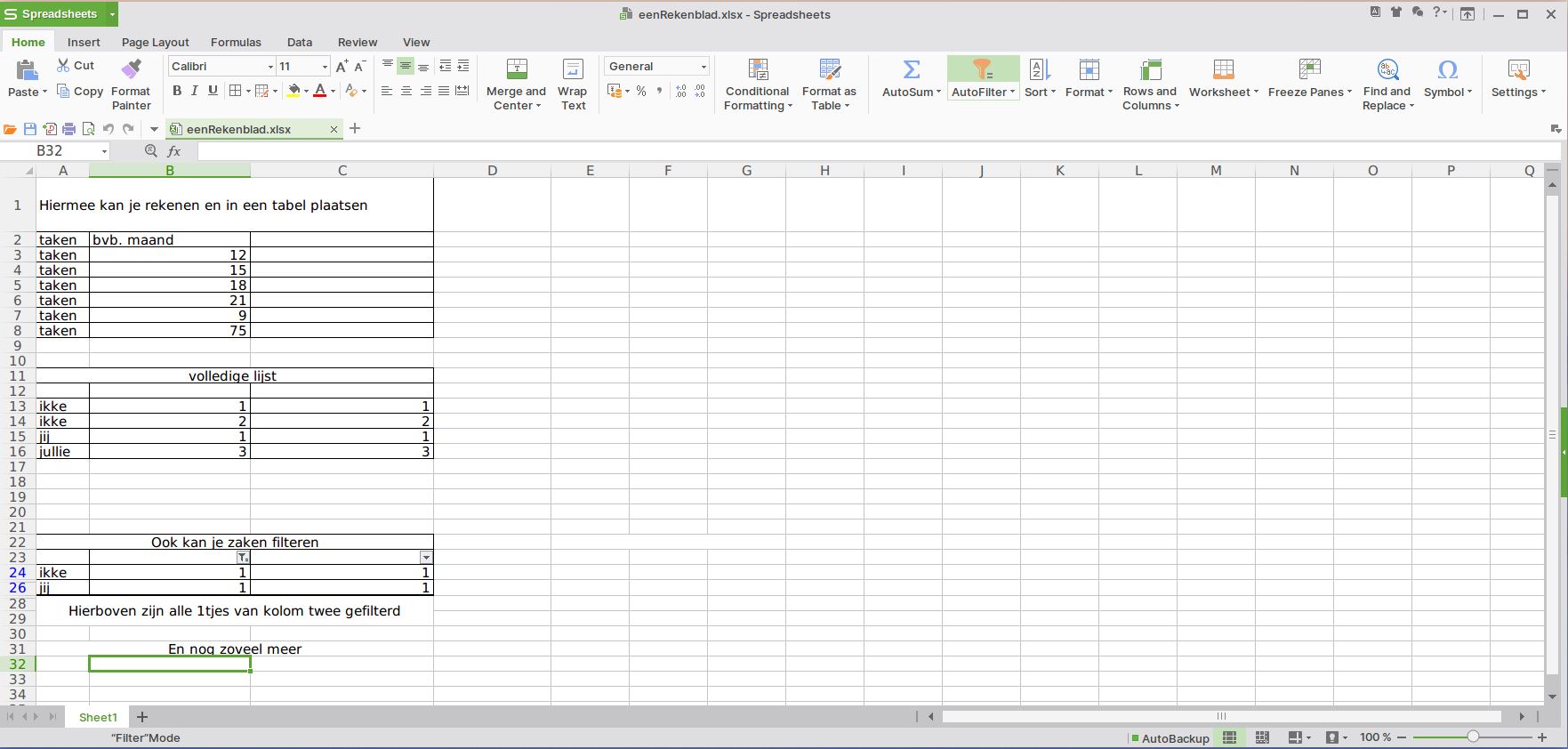This screenshot has height=749, width=1568.
Task: Align cell content to top
Action: point(387,67)
